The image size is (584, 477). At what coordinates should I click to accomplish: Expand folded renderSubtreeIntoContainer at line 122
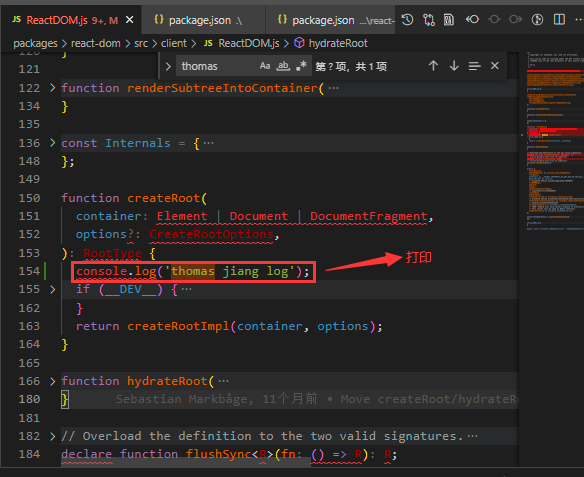coord(53,88)
